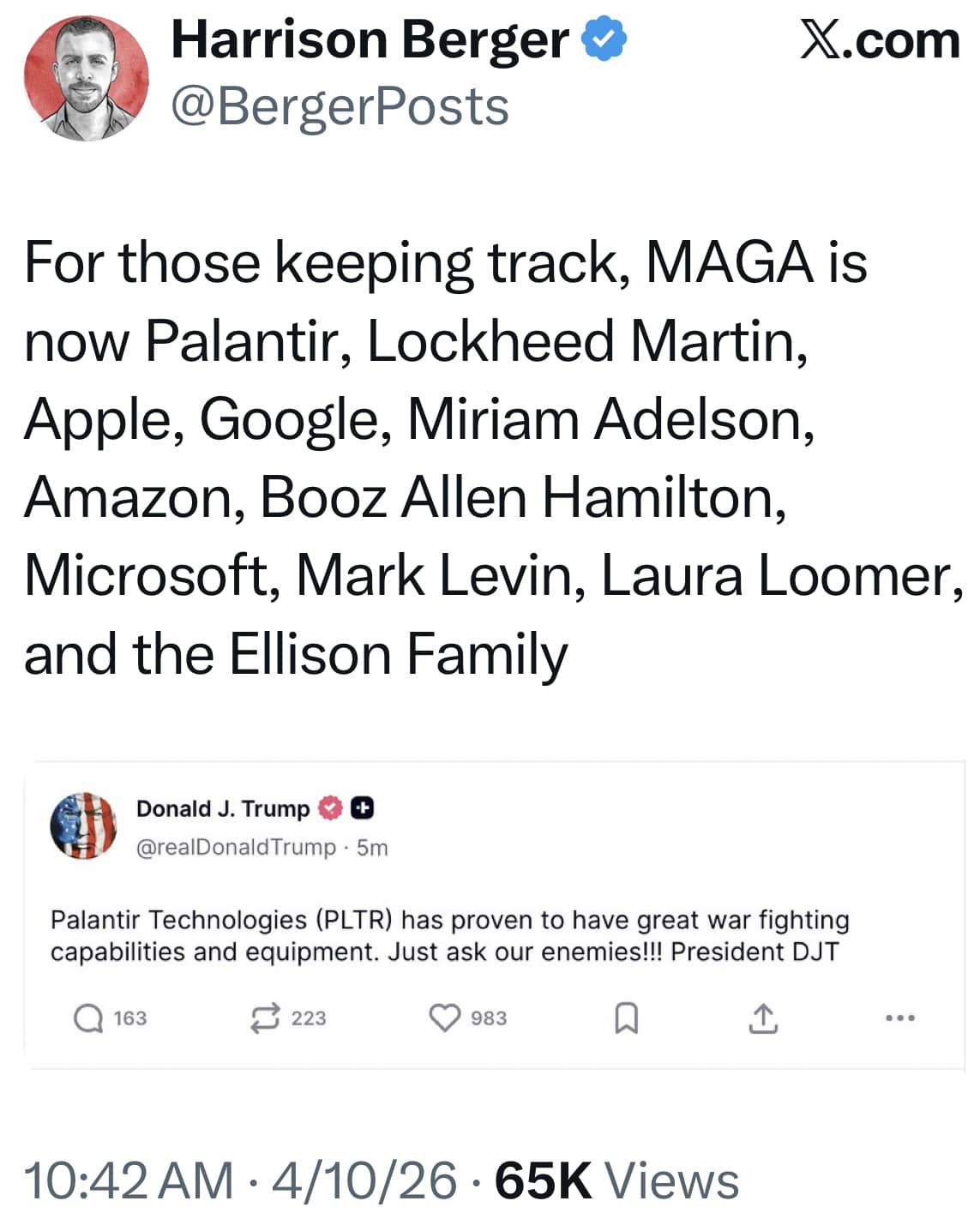Open the three-dot more options menu
980x1213 pixels.
click(x=900, y=1018)
